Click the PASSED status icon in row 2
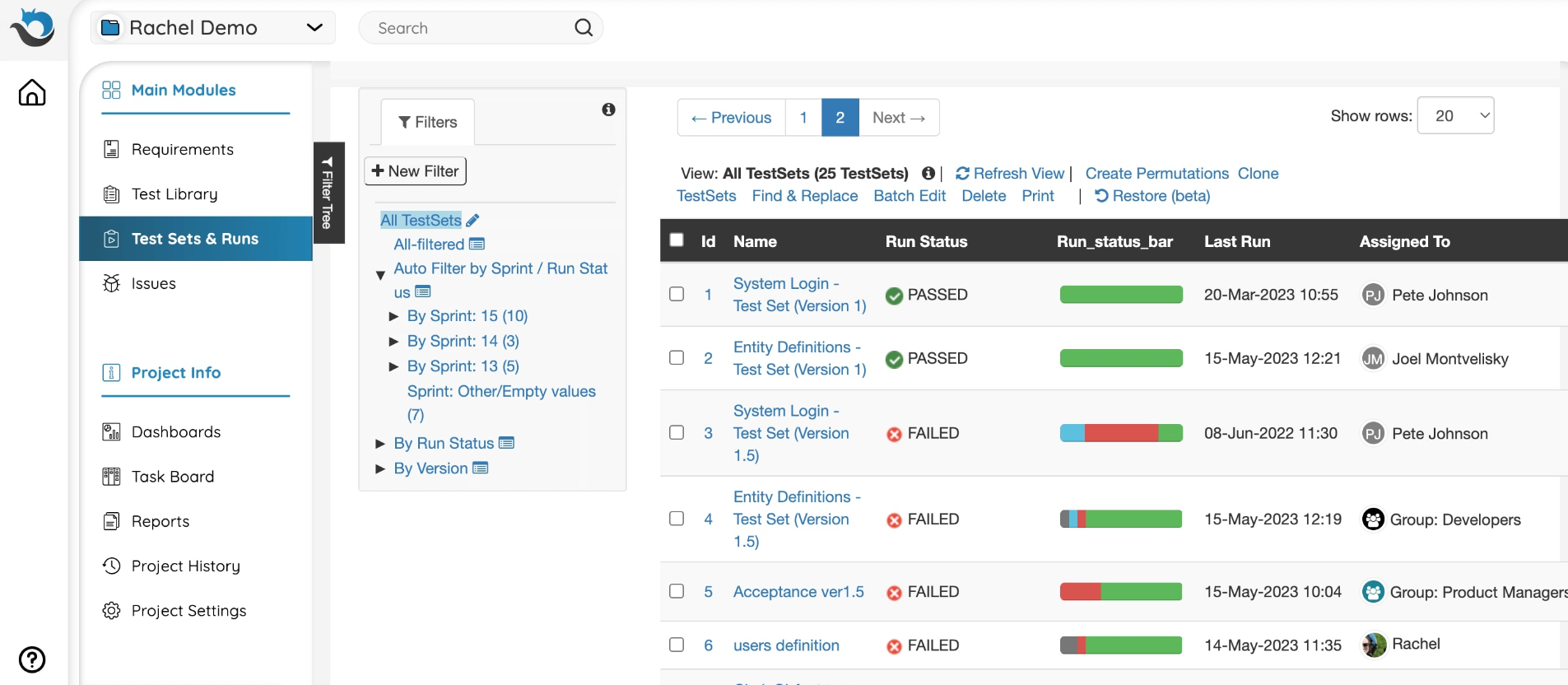The height and width of the screenshot is (685, 1568). click(x=894, y=359)
